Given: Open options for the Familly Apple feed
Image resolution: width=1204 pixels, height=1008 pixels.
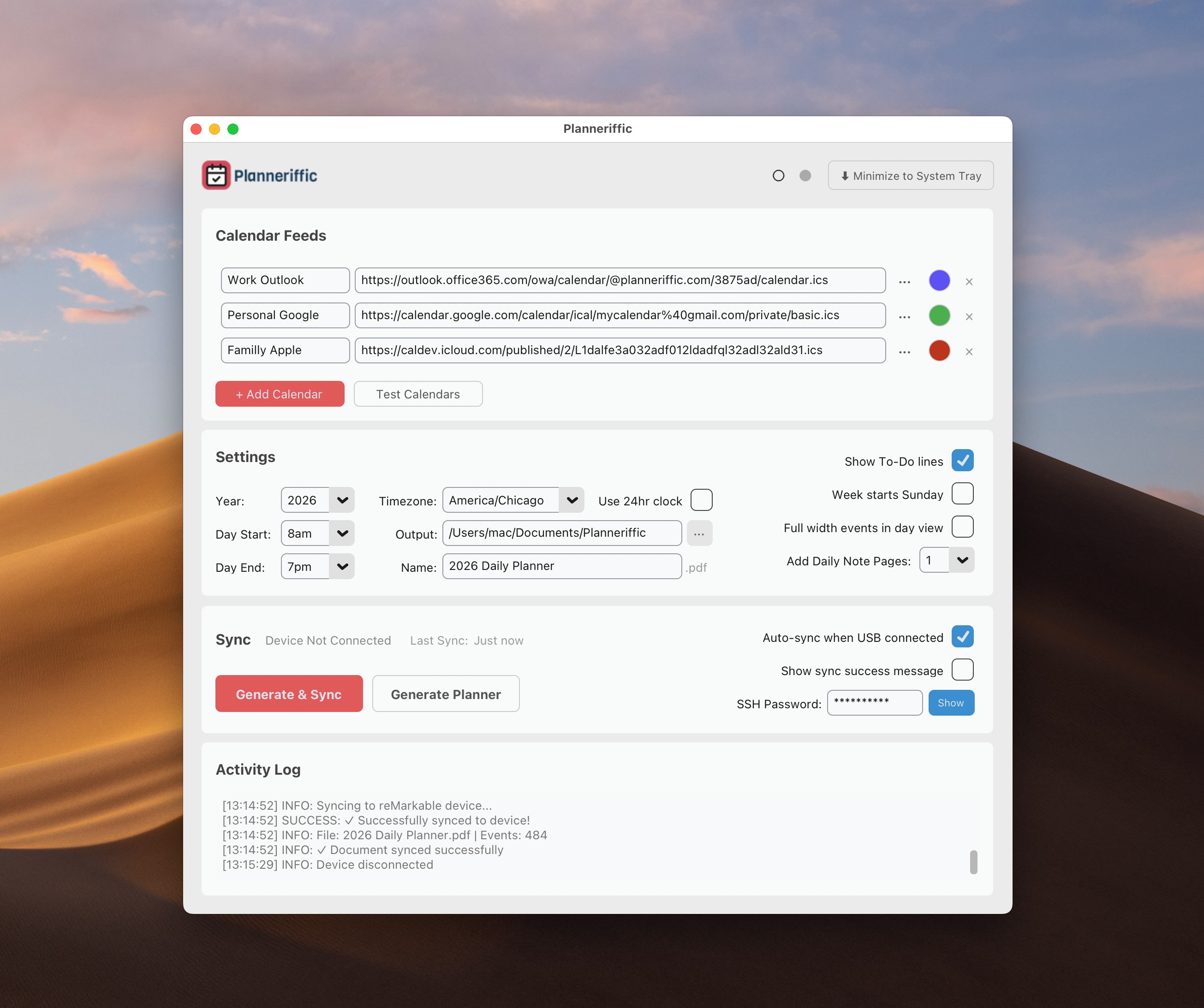Looking at the screenshot, I should 905,351.
